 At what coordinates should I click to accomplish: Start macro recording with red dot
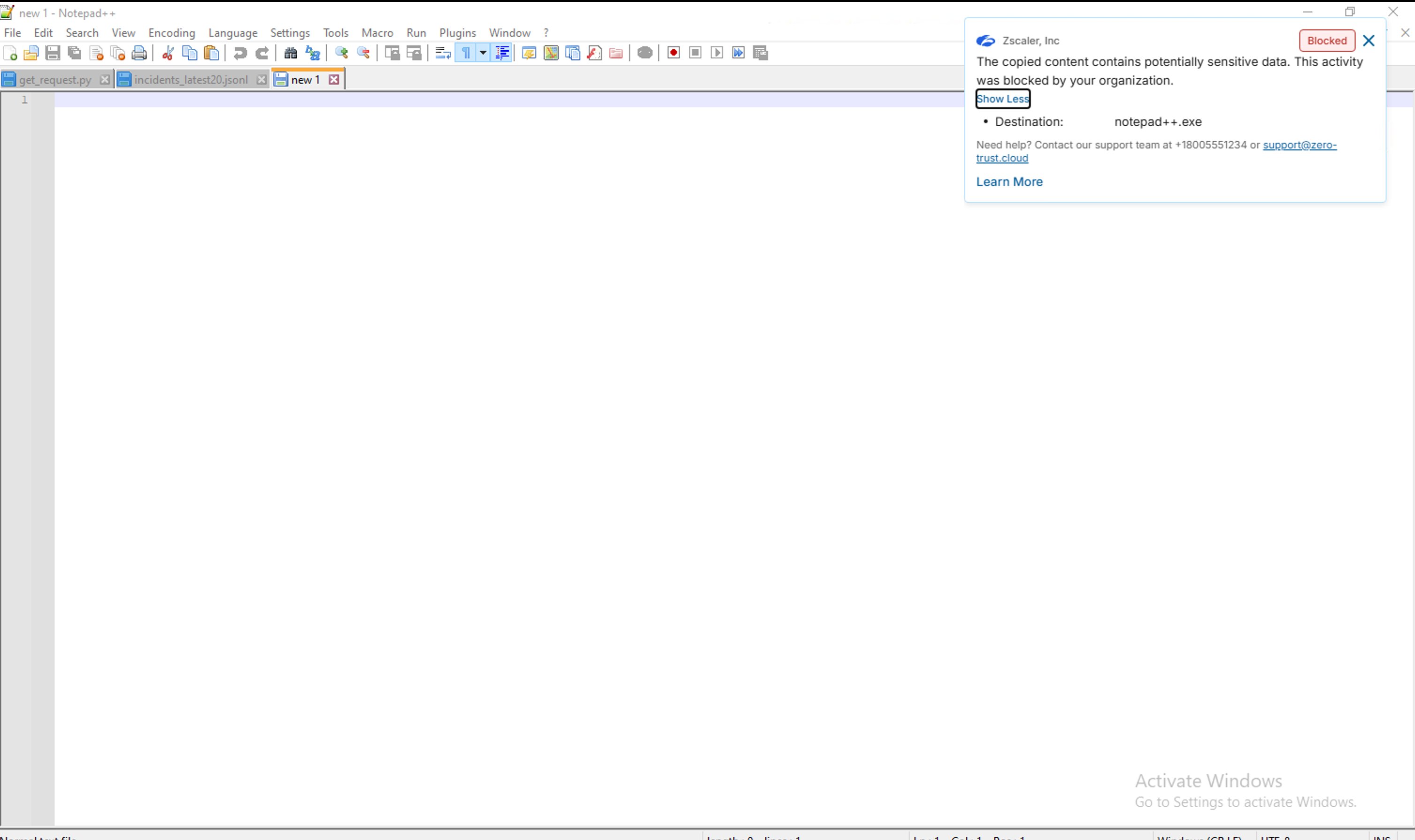click(x=673, y=53)
